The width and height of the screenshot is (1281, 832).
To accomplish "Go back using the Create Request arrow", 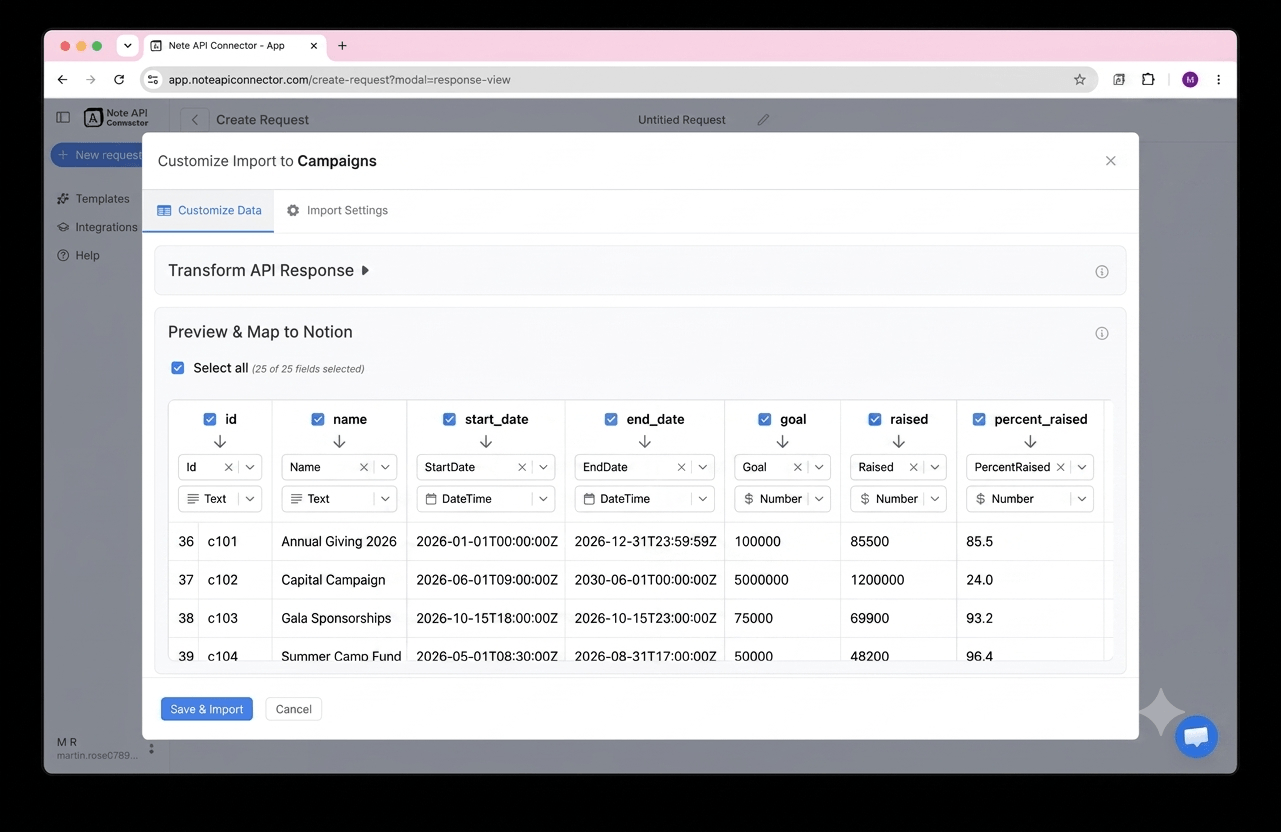I will [195, 120].
